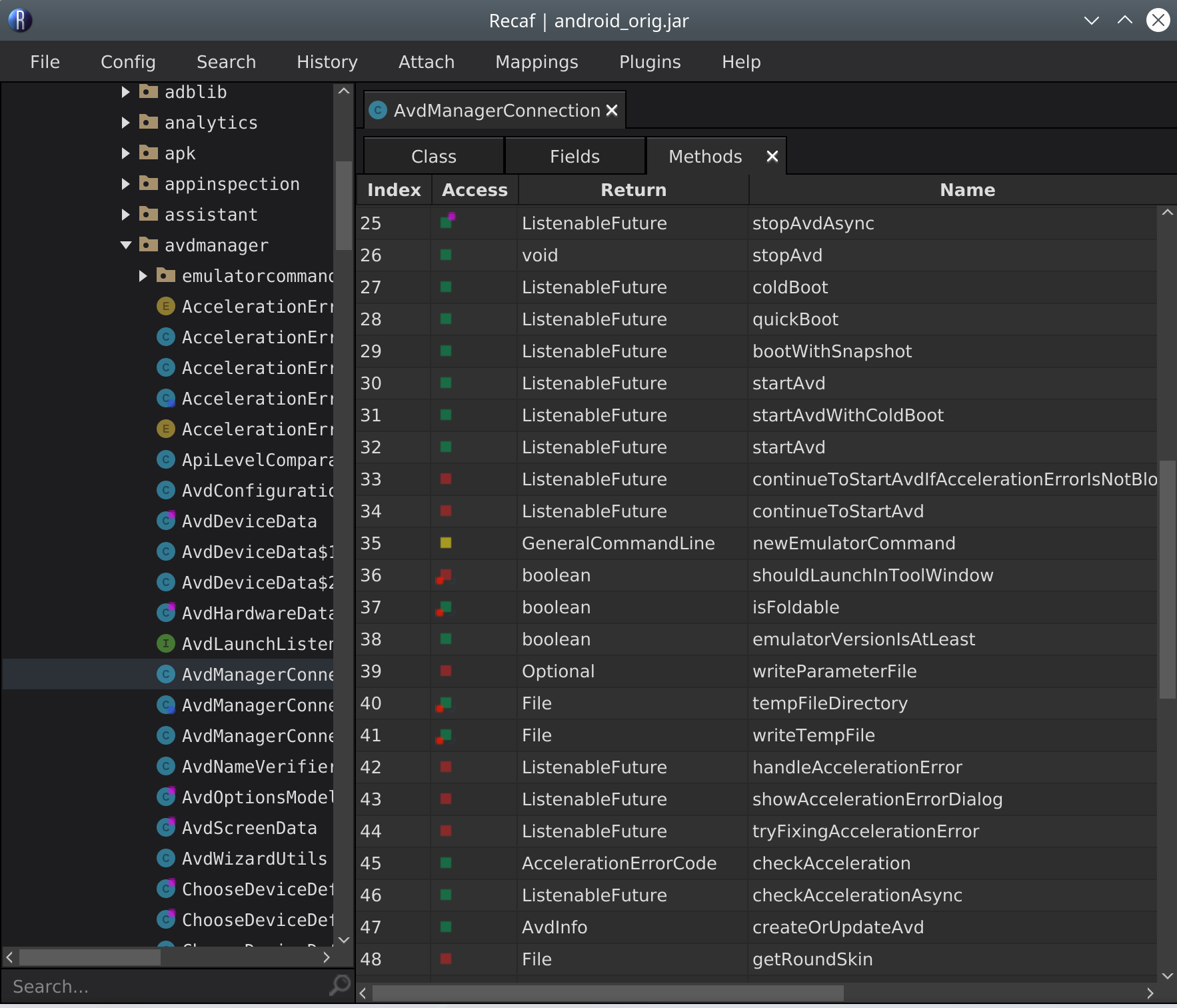
Task: Open the Mappings menu
Action: click(537, 61)
